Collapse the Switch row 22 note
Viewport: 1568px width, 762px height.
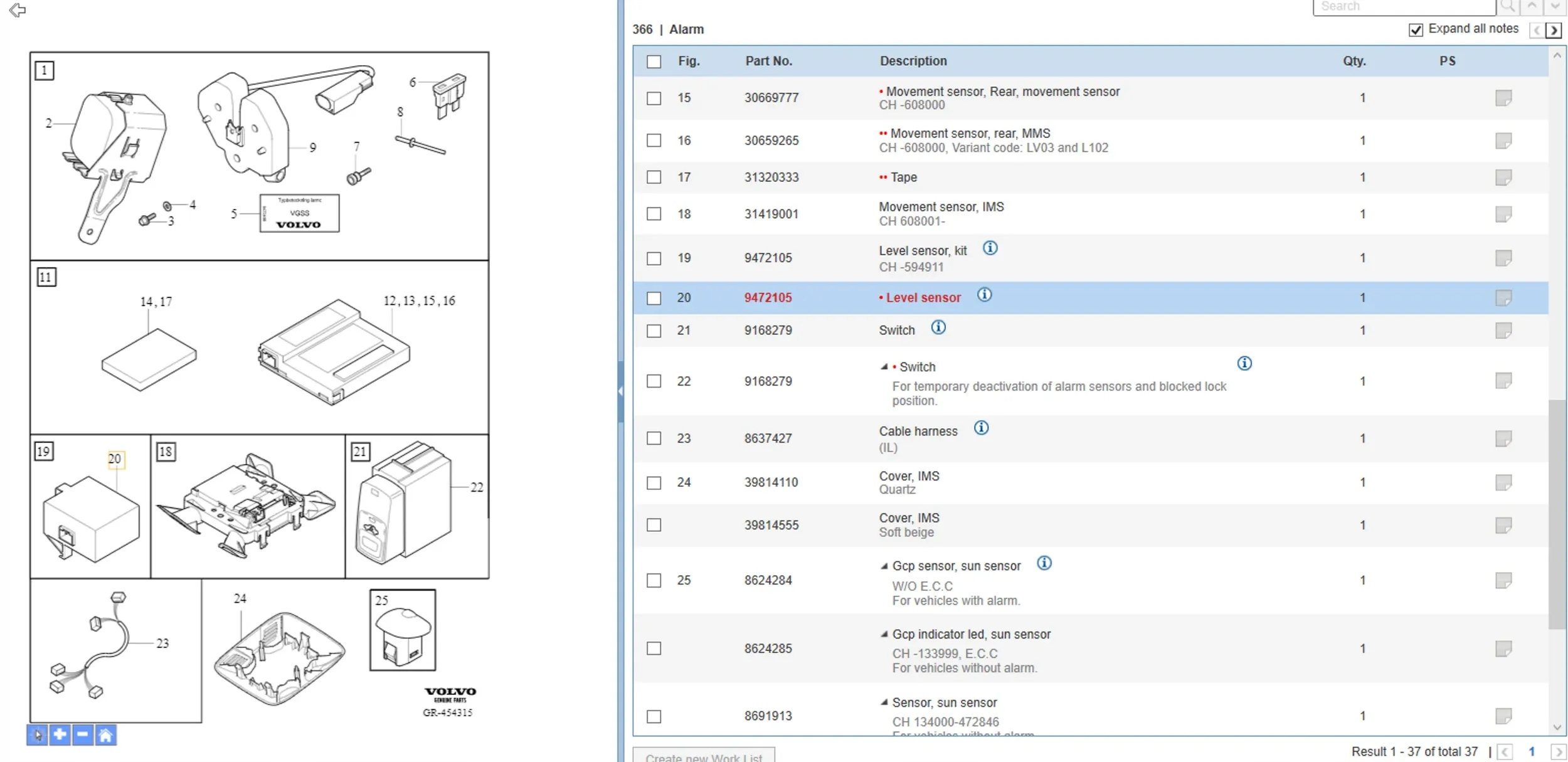pos(884,367)
